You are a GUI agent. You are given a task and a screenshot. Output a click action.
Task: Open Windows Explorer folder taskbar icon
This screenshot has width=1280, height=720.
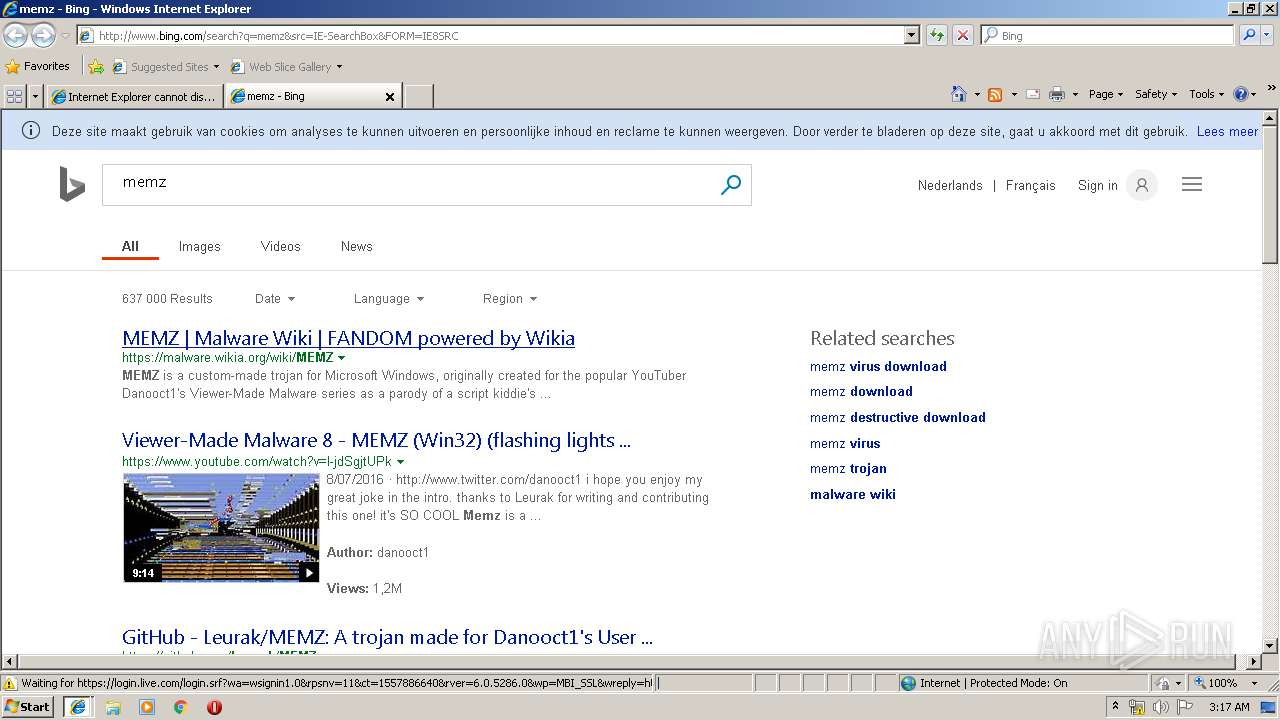click(x=113, y=707)
